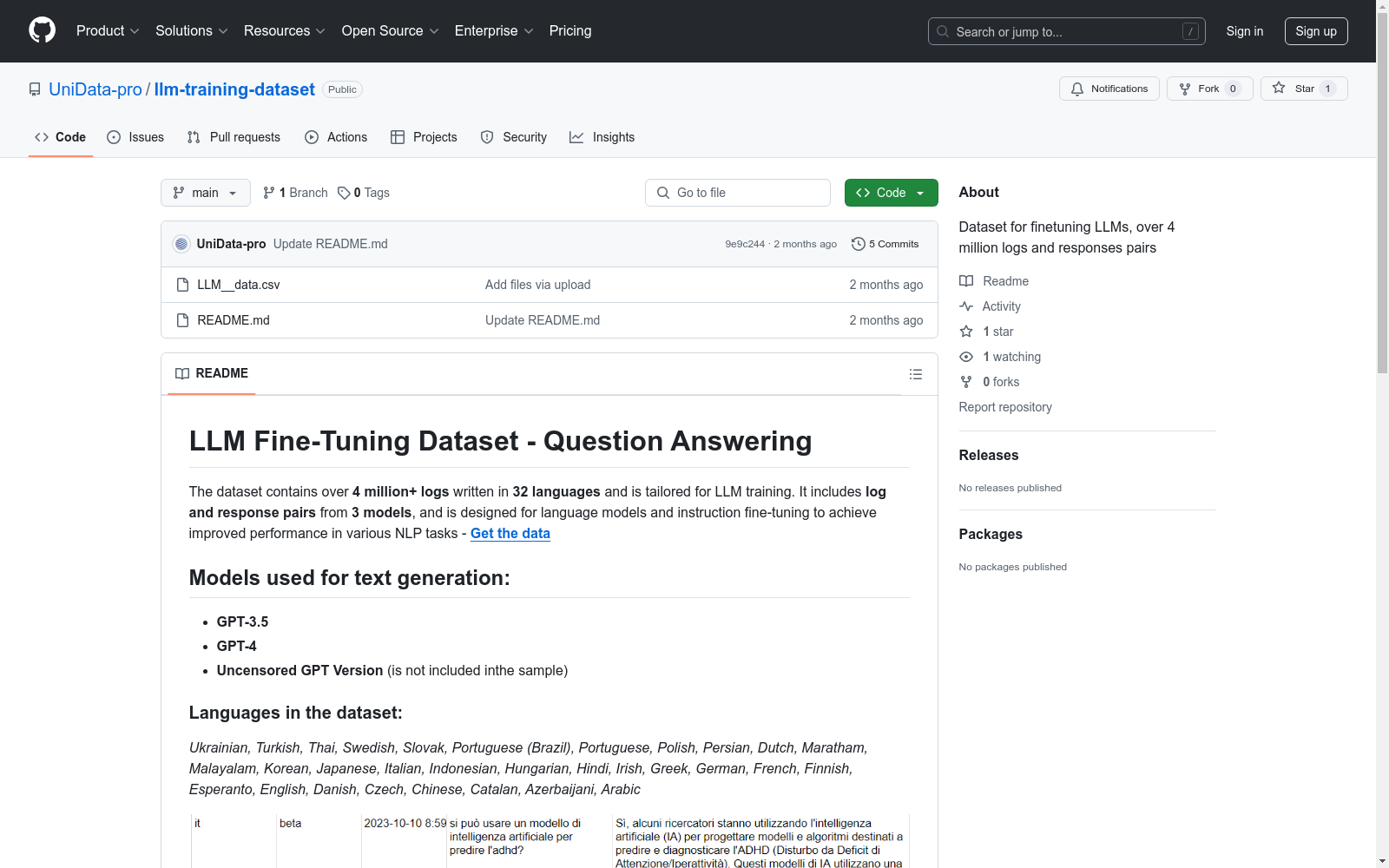Expand the green Code clone dropdown

[x=891, y=193]
